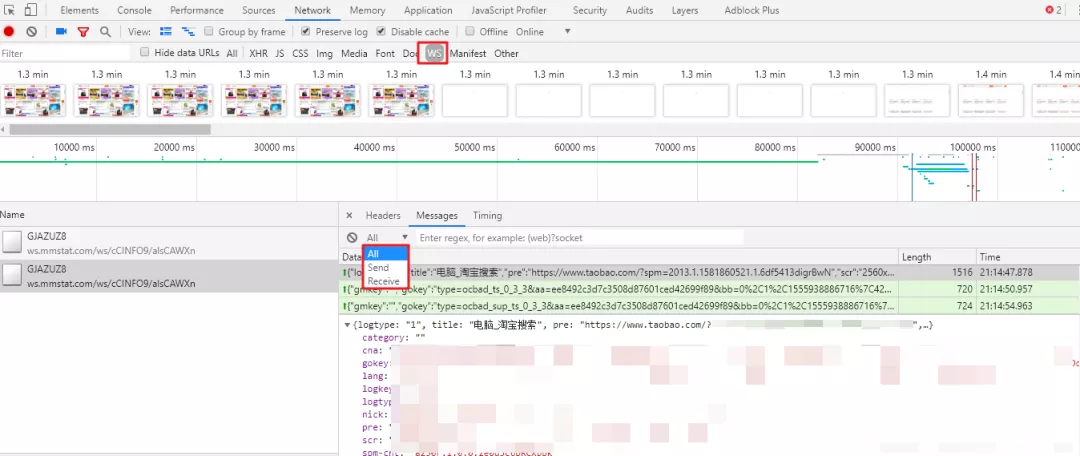Click the inspect element cursor icon

pyautogui.click(x=10, y=10)
